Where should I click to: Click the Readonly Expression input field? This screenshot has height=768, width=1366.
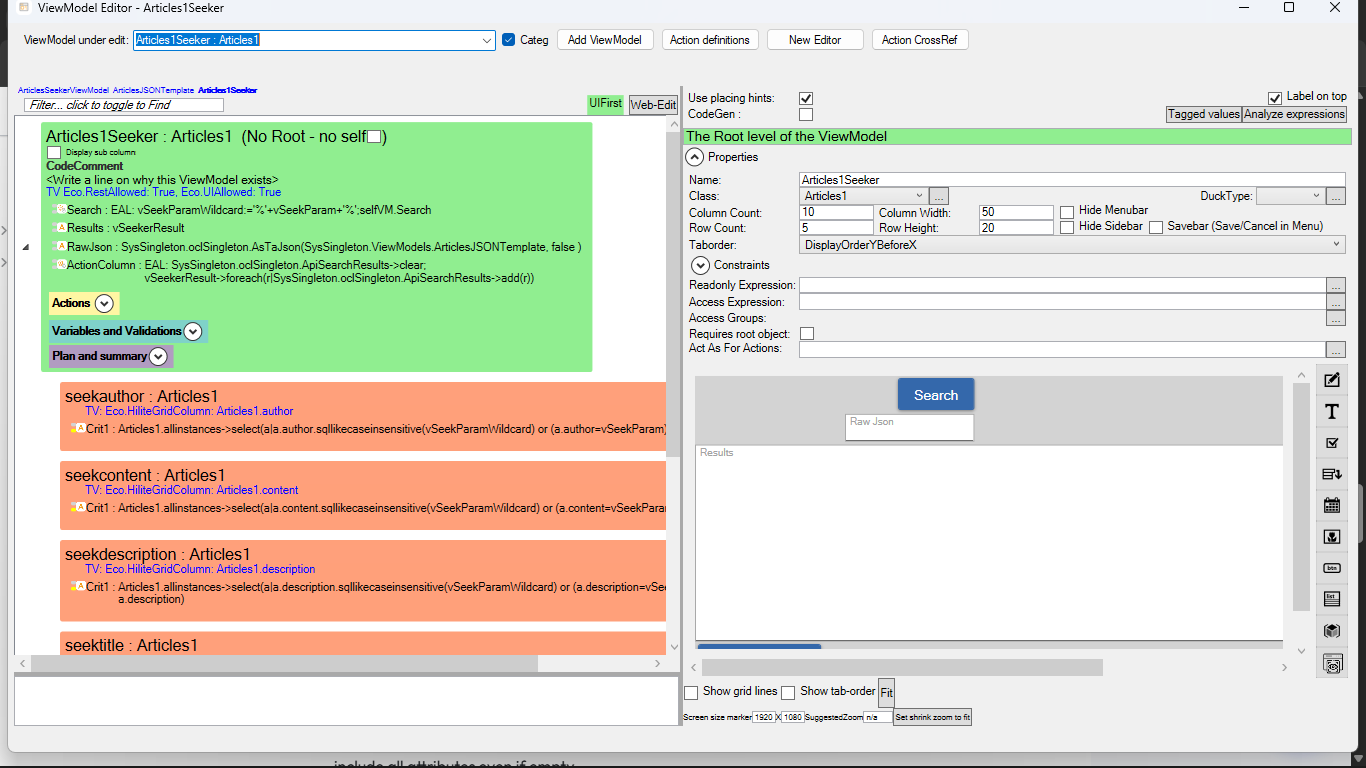[1061, 286]
